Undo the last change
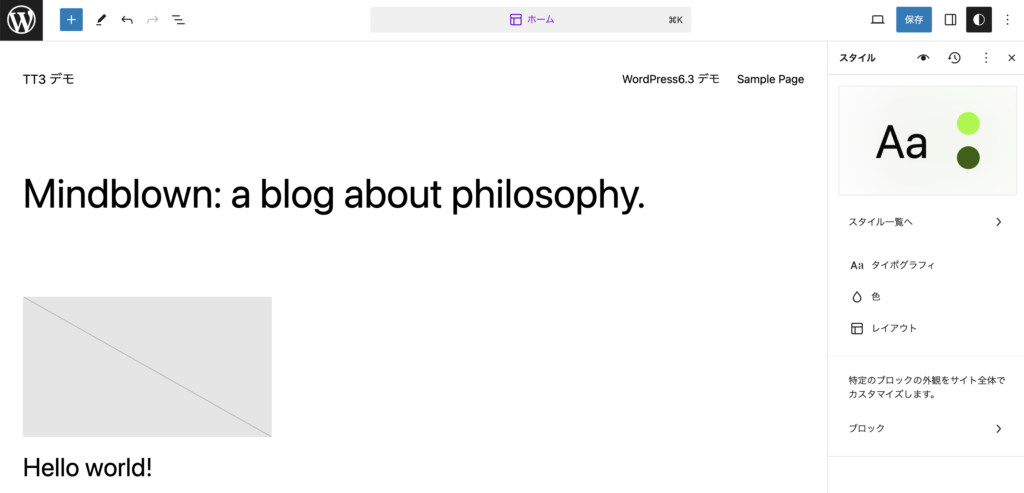1024x493 pixels. pyautogui.click(x=127, y=20)
